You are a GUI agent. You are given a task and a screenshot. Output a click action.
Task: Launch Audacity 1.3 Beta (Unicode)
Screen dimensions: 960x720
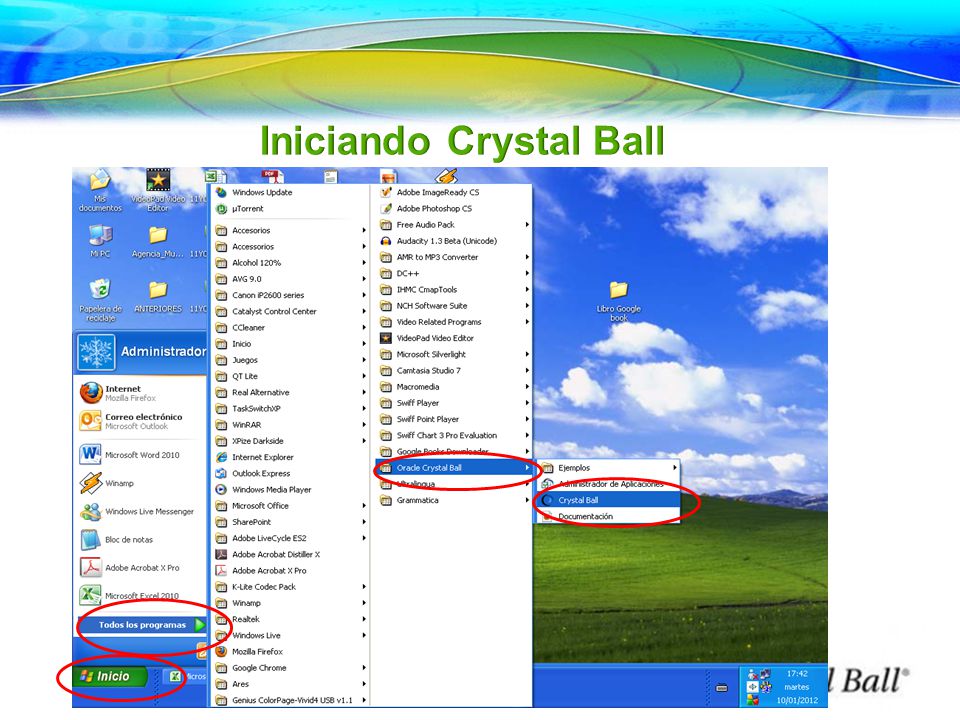pos(454,241)
